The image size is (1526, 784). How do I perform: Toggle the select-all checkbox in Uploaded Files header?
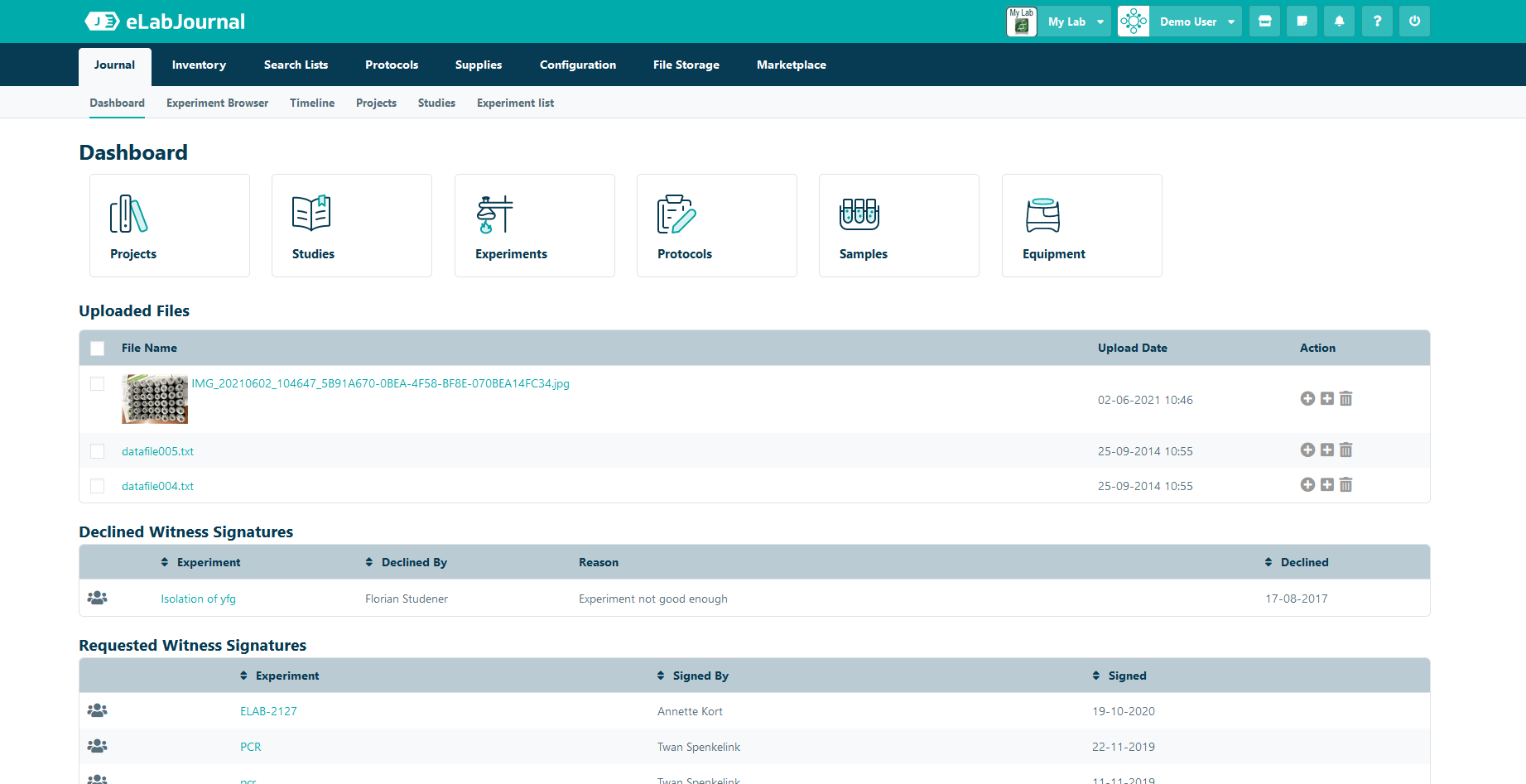(x=98, y=349)
